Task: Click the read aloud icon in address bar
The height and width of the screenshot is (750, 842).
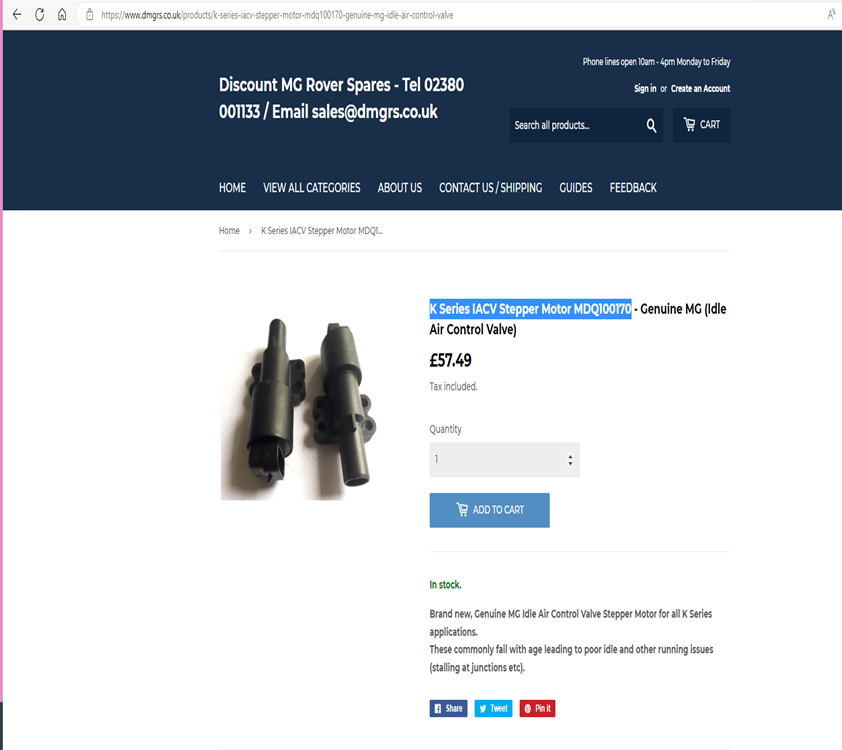Action: click(831, 14)
